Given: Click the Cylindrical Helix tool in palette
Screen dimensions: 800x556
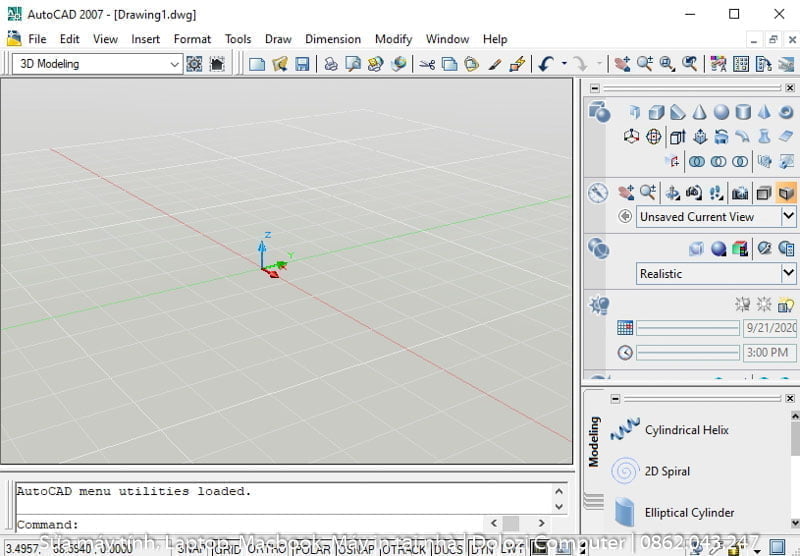Looking at the screenshot, I should click(686, 430).
